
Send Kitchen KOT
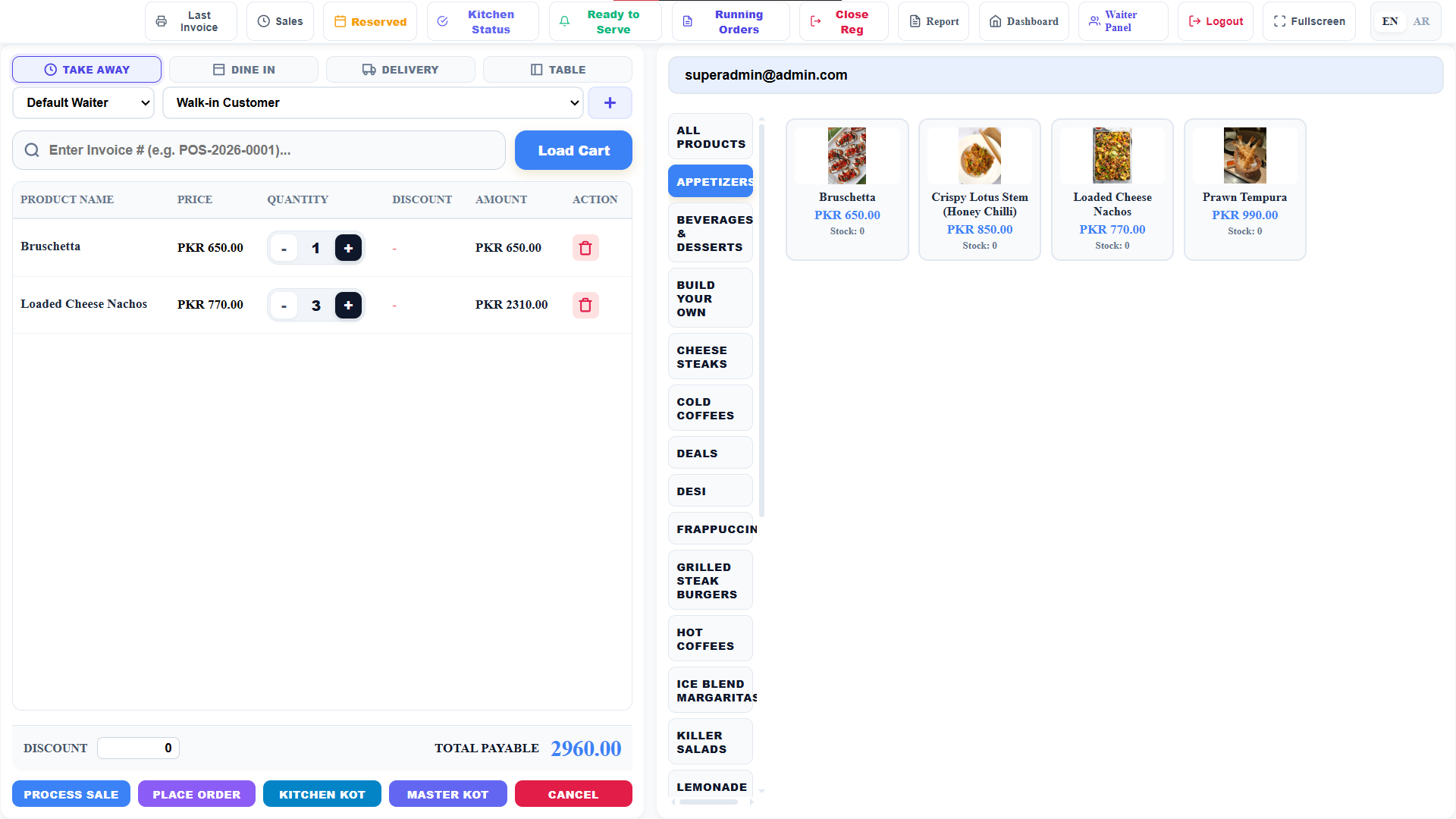pos(322,794)
